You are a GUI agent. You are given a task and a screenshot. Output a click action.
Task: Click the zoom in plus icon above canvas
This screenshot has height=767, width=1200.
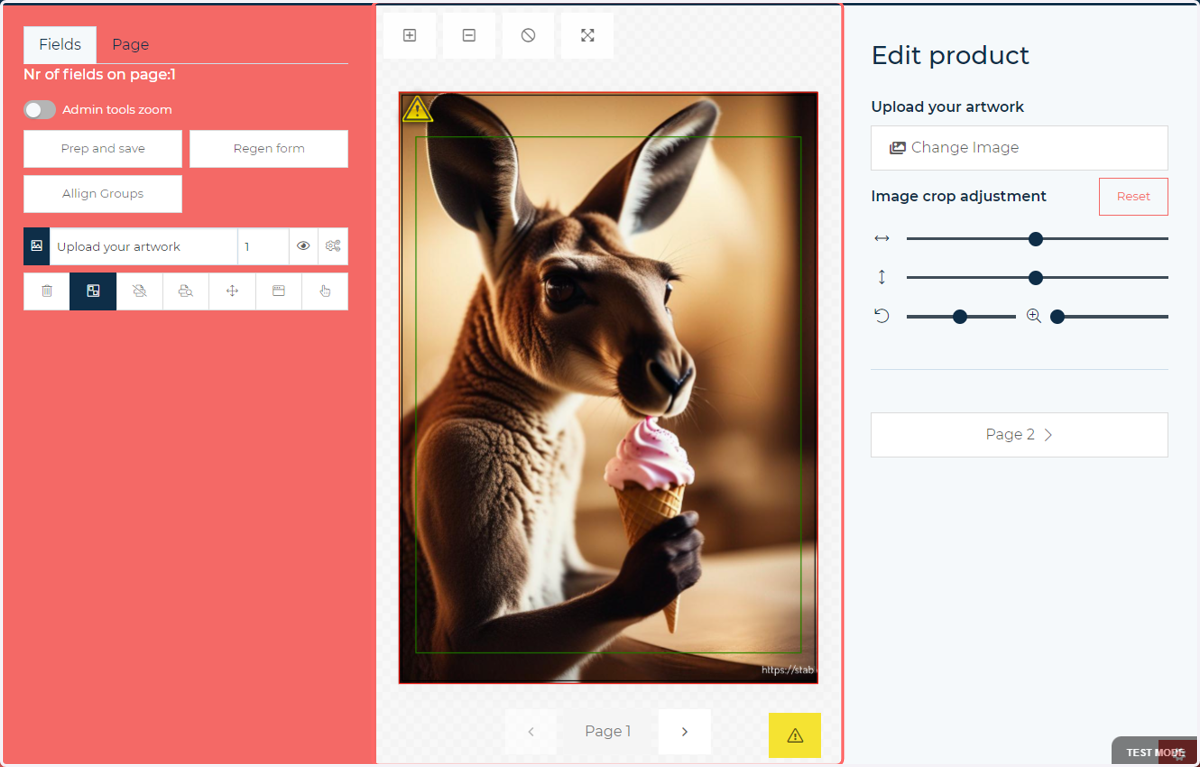tap(409, 35)
